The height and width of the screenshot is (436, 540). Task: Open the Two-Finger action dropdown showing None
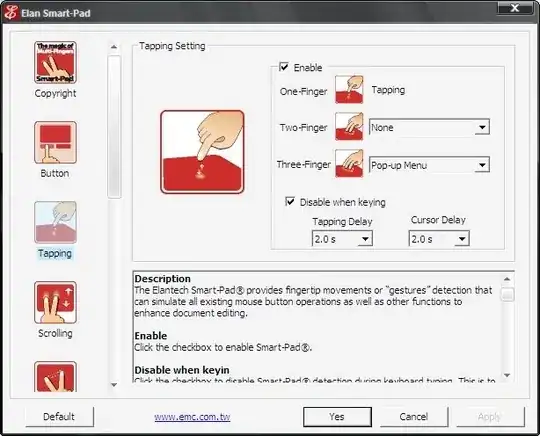click(429, 127)
